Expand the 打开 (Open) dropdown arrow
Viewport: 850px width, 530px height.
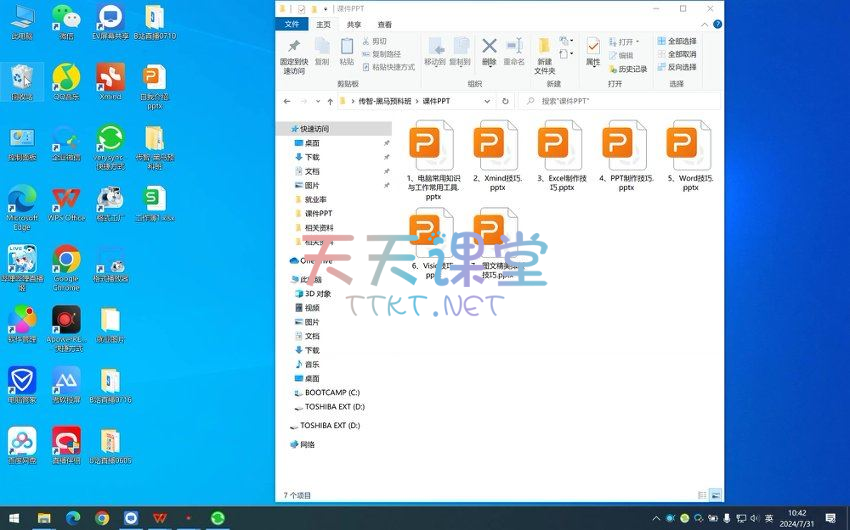click(640, 42)
